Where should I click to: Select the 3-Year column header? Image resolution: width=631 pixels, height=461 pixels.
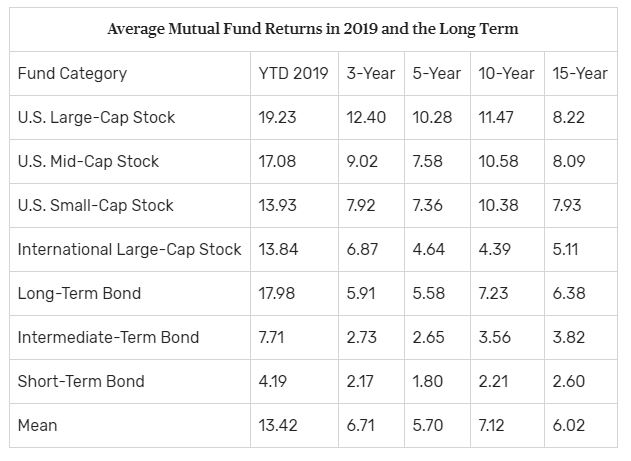point(370,74)
